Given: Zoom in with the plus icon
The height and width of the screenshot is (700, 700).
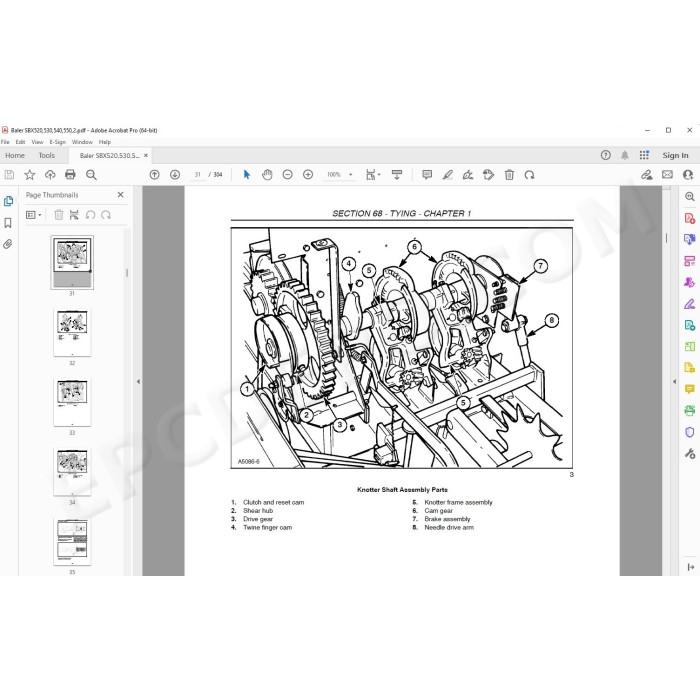Looking at the screenshot, I should [x=308, y=175].
